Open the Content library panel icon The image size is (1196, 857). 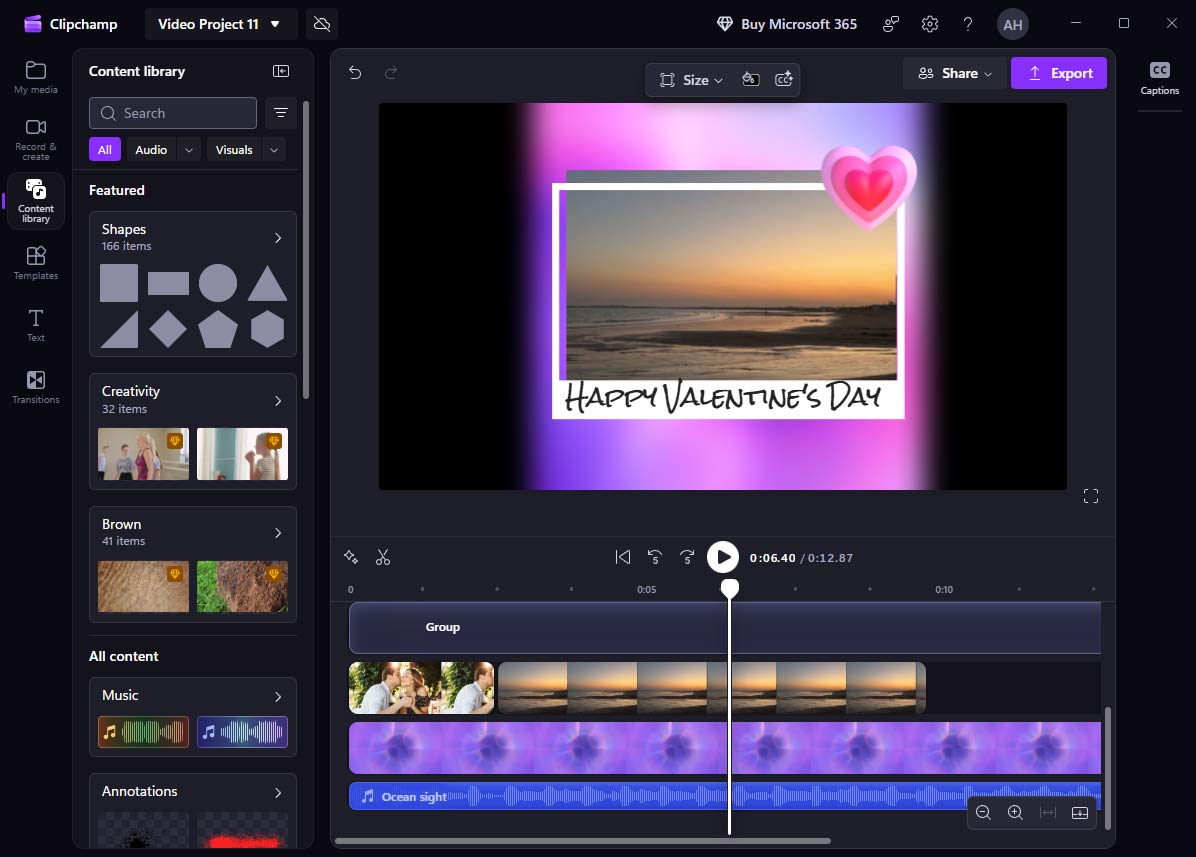click(35, 200)
